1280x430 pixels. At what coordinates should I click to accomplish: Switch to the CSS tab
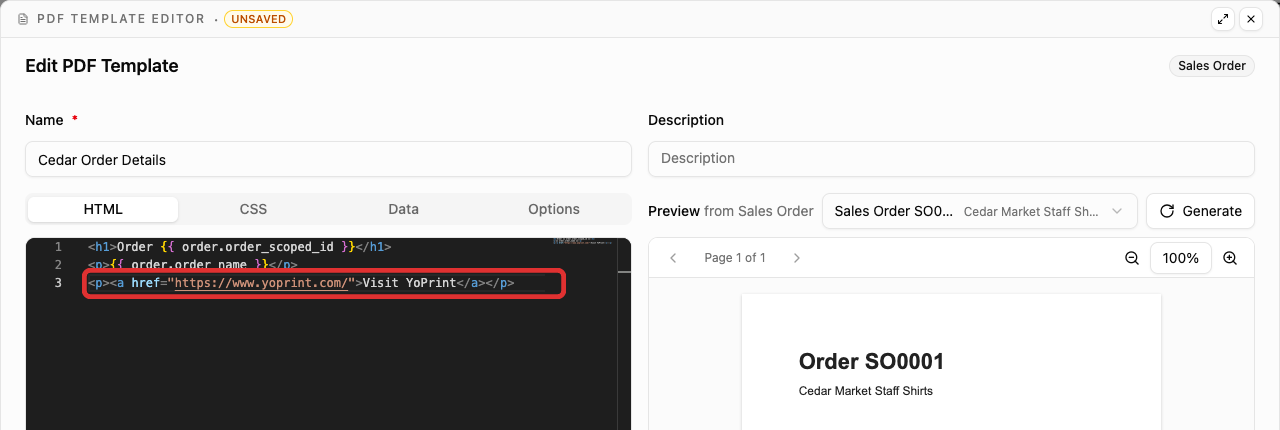click(253, 209)
